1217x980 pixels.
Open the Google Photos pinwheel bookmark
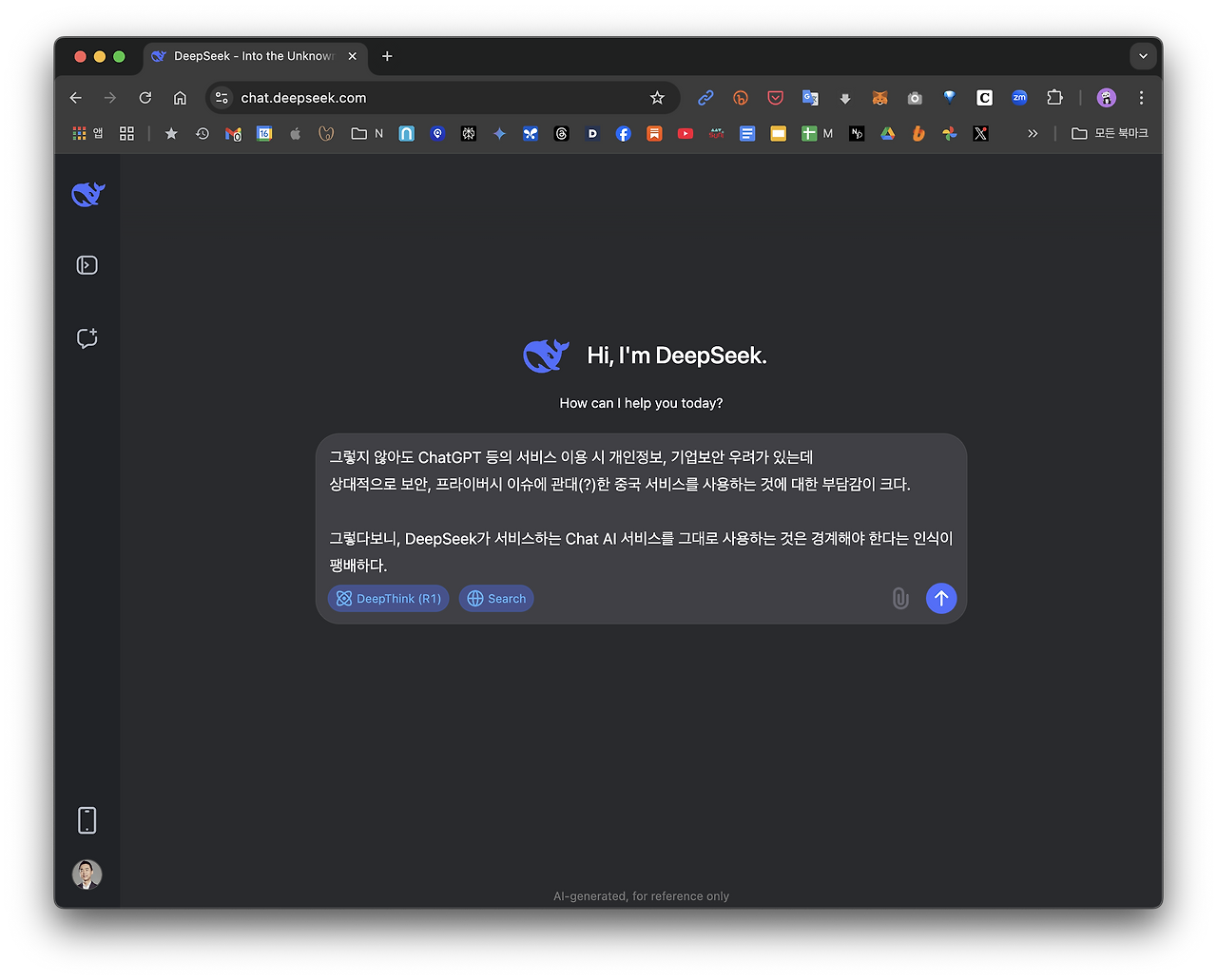click(949, 134)
